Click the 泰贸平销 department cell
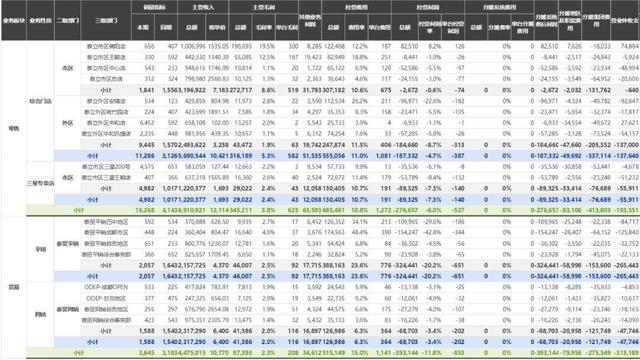Image resolution: width=640 pixels, height=360 pixels. 68,243
